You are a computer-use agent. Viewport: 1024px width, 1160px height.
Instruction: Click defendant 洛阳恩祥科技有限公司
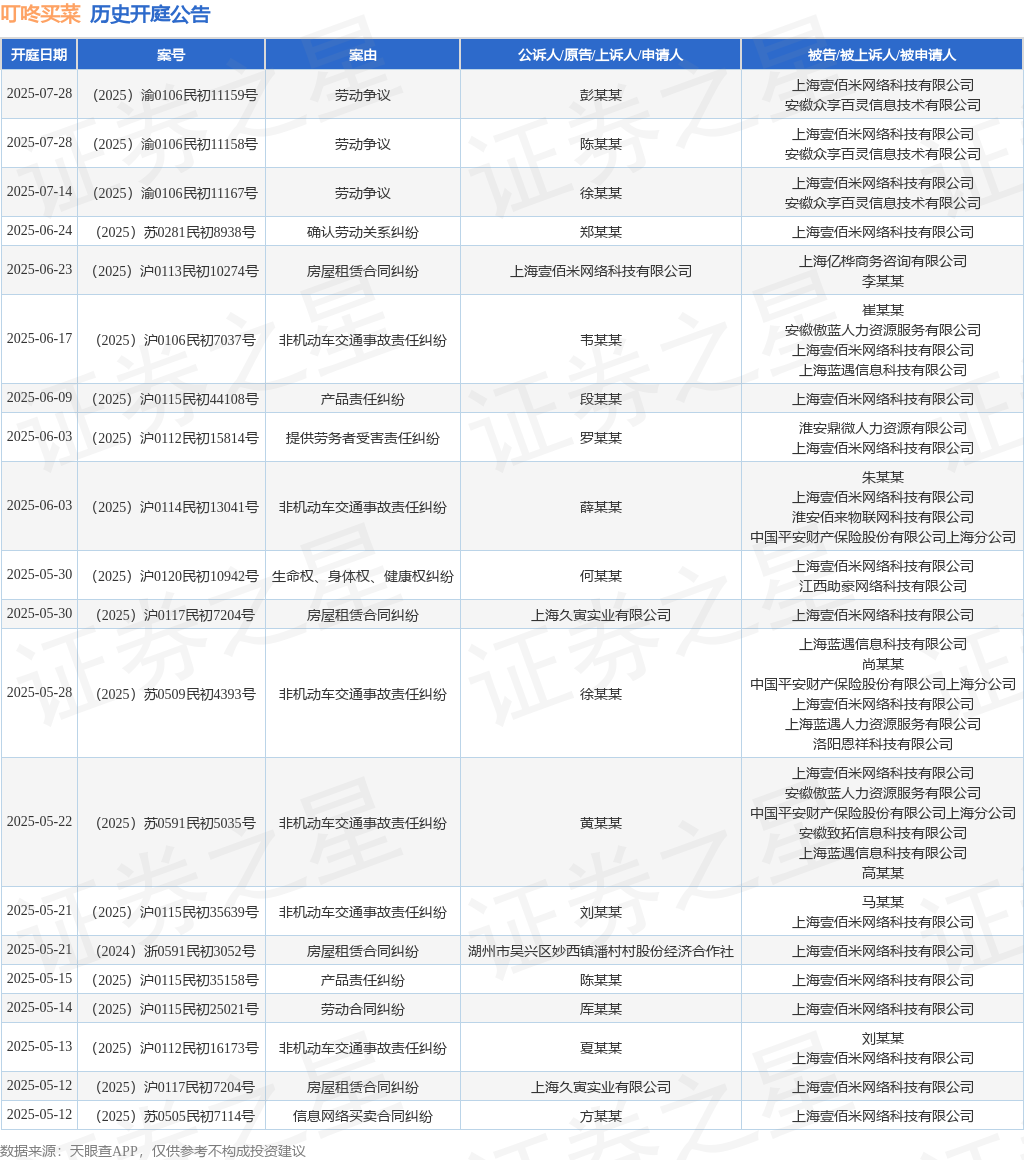pyautogui.click(x=883, y=743)
